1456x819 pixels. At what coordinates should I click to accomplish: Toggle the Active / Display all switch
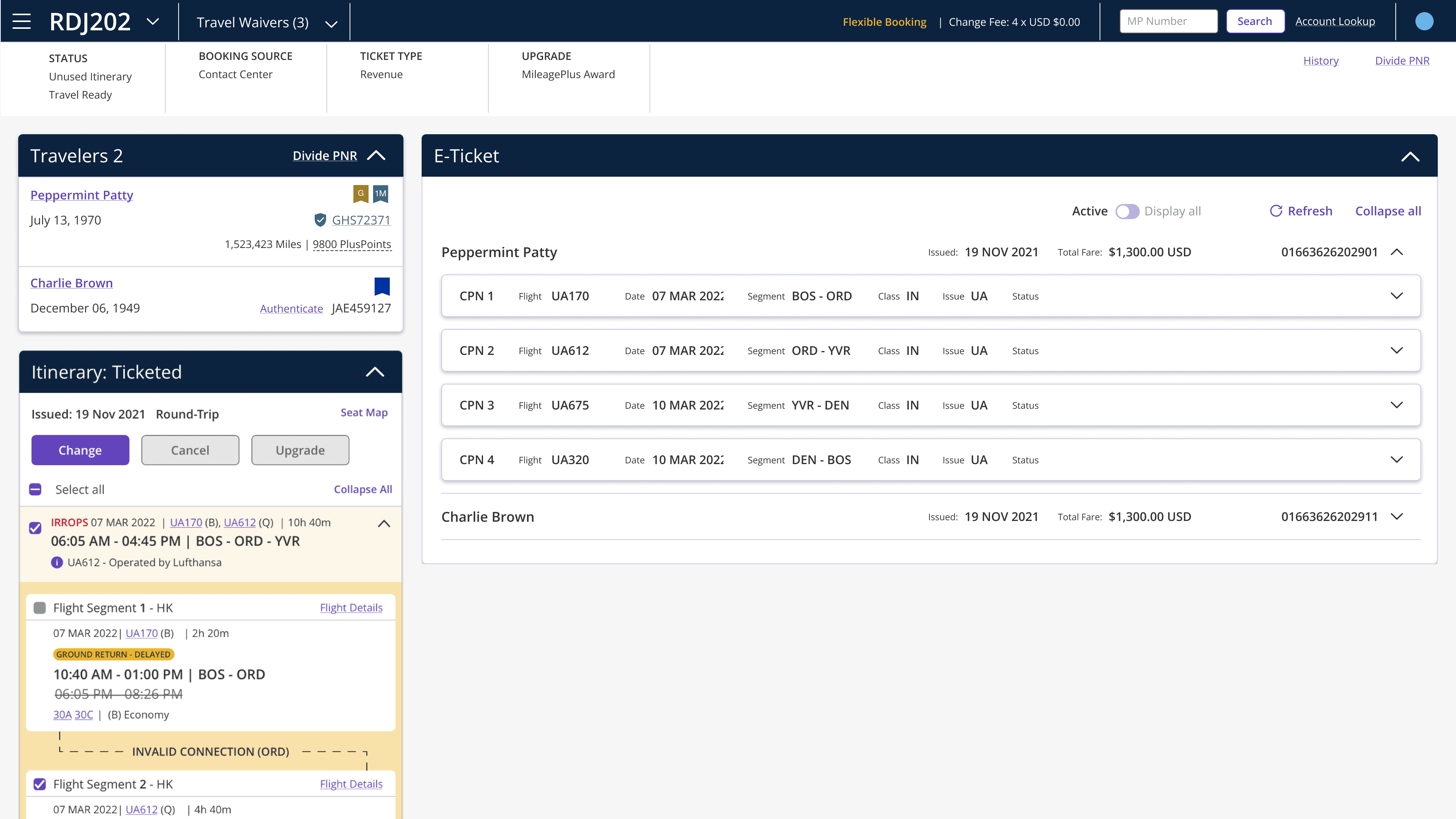tap(1127, 212)
